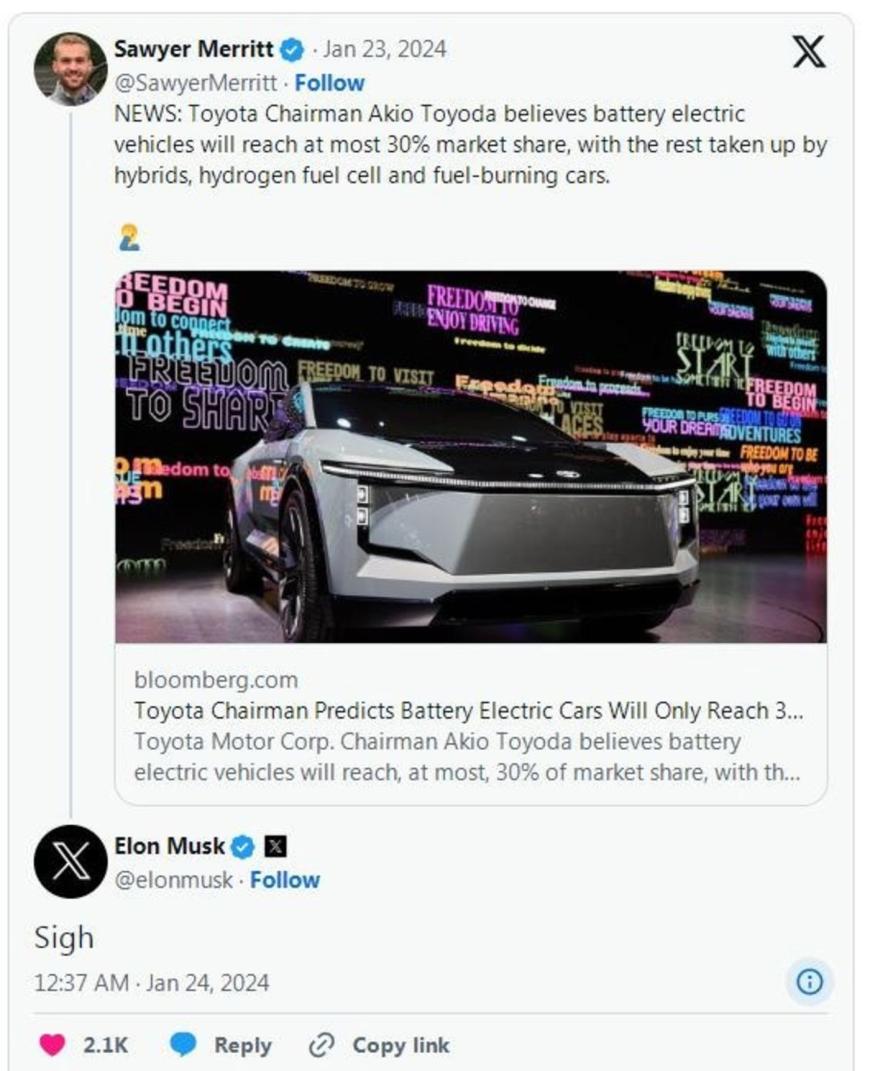870x1071 pixels.
Task: Click Elon Musk's X avatar
Action: click(70, 861)
